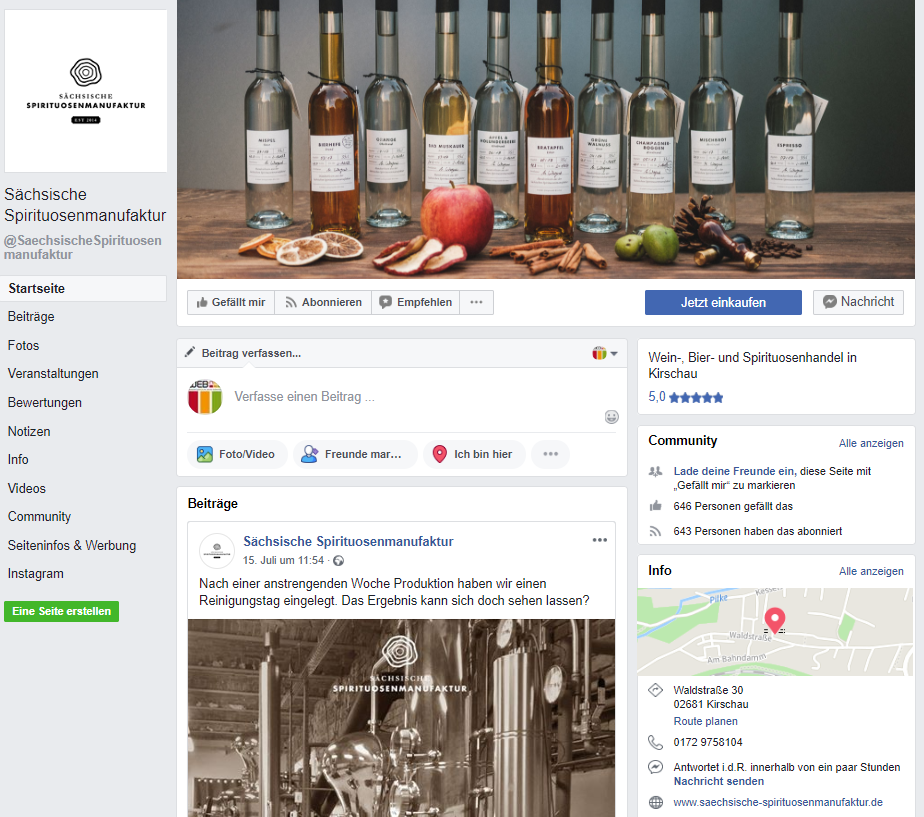Show more composer options after Ich bin hier
Image resolution: width=924 pixels, height=817 pixels.
pos(550,454)
